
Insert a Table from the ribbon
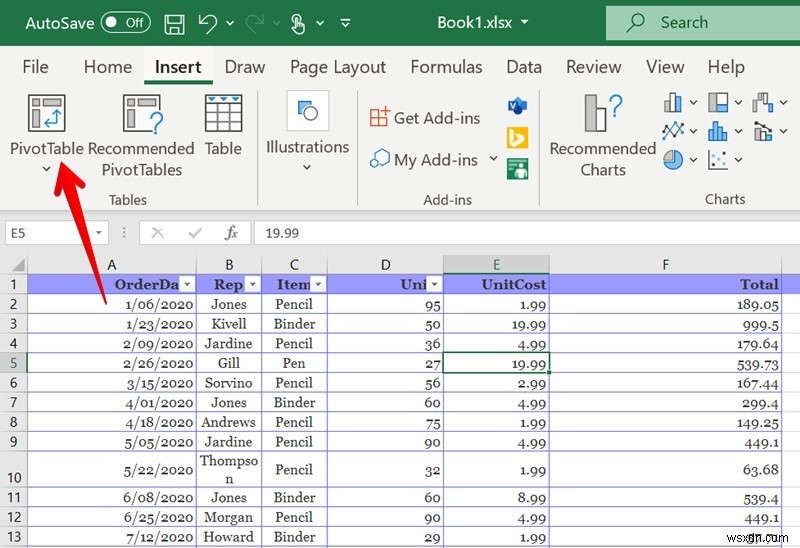(x=223, y=125)
